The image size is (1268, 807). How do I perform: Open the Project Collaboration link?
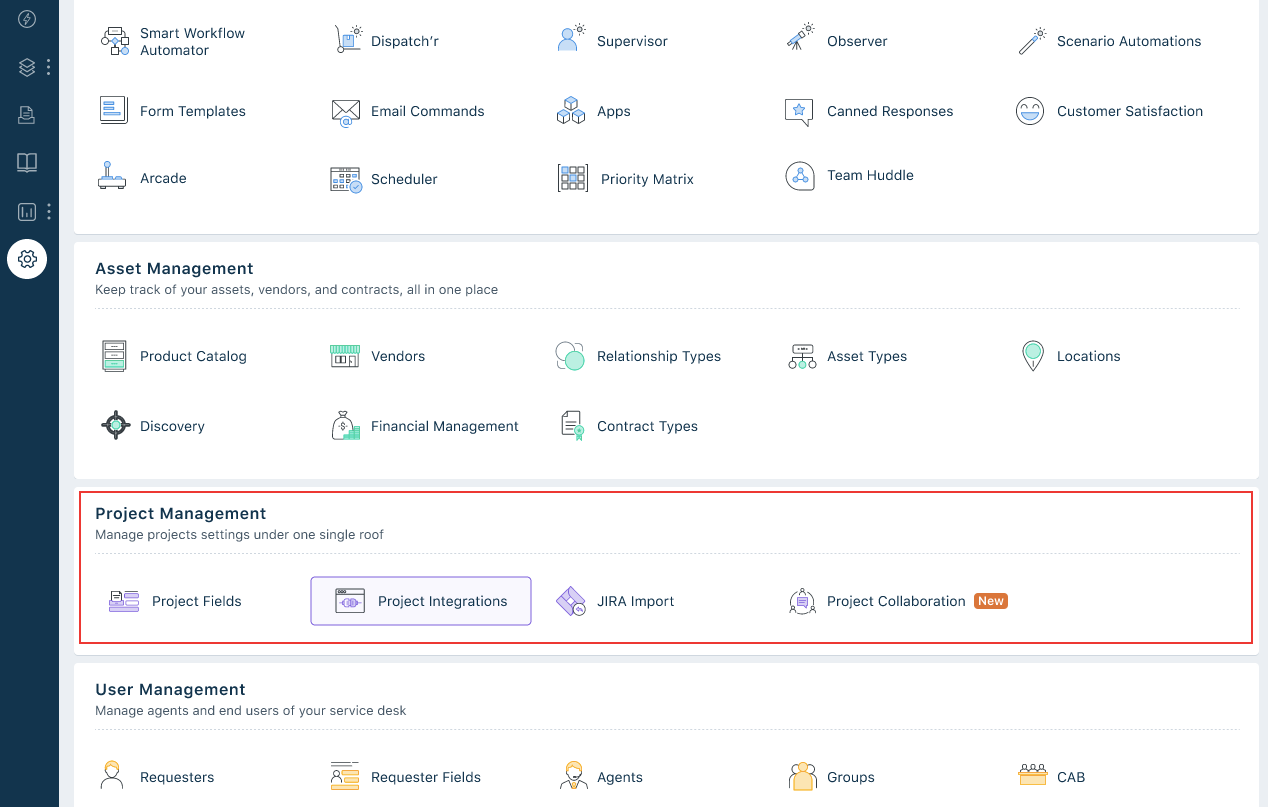[x=896, y=601]
